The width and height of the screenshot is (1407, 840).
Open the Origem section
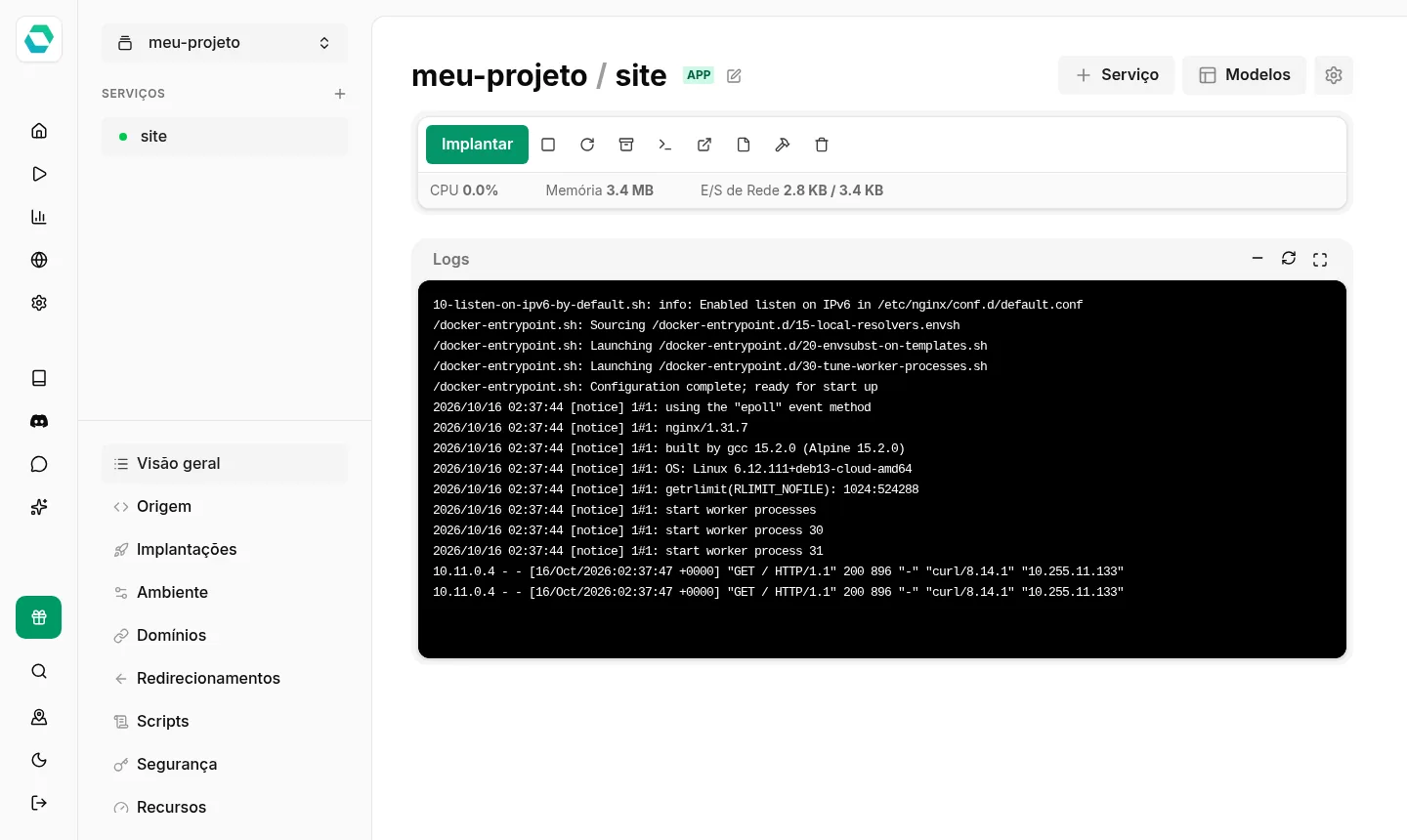tap(225, 507)
